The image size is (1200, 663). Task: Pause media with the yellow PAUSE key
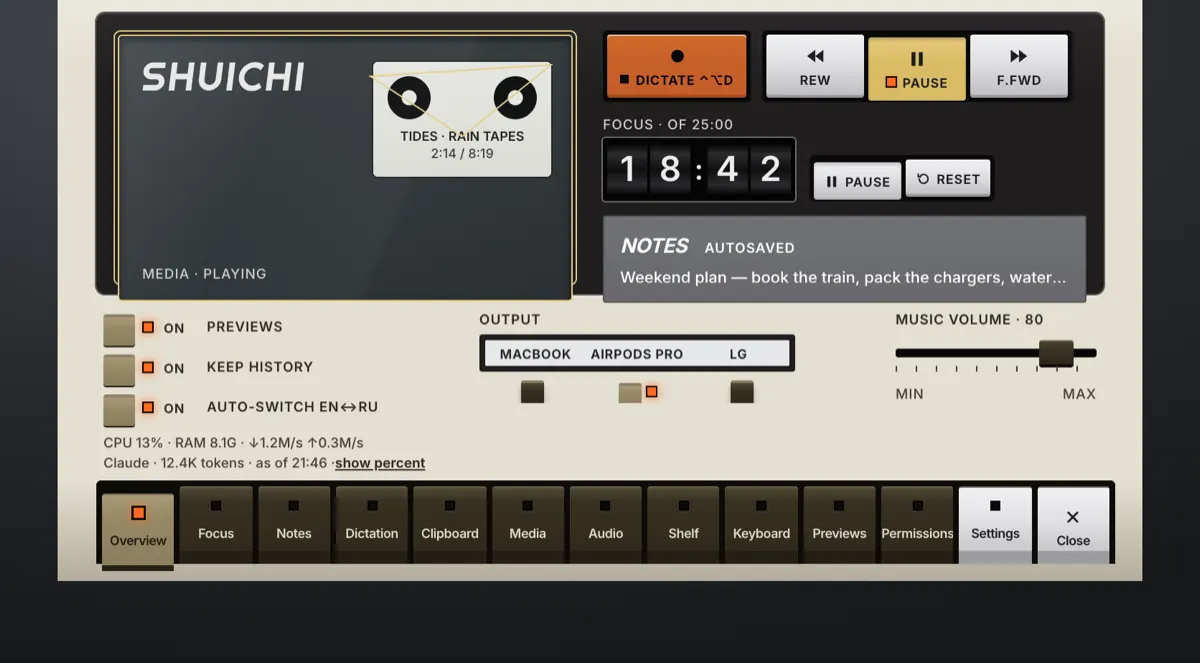[x=917, y=69]
